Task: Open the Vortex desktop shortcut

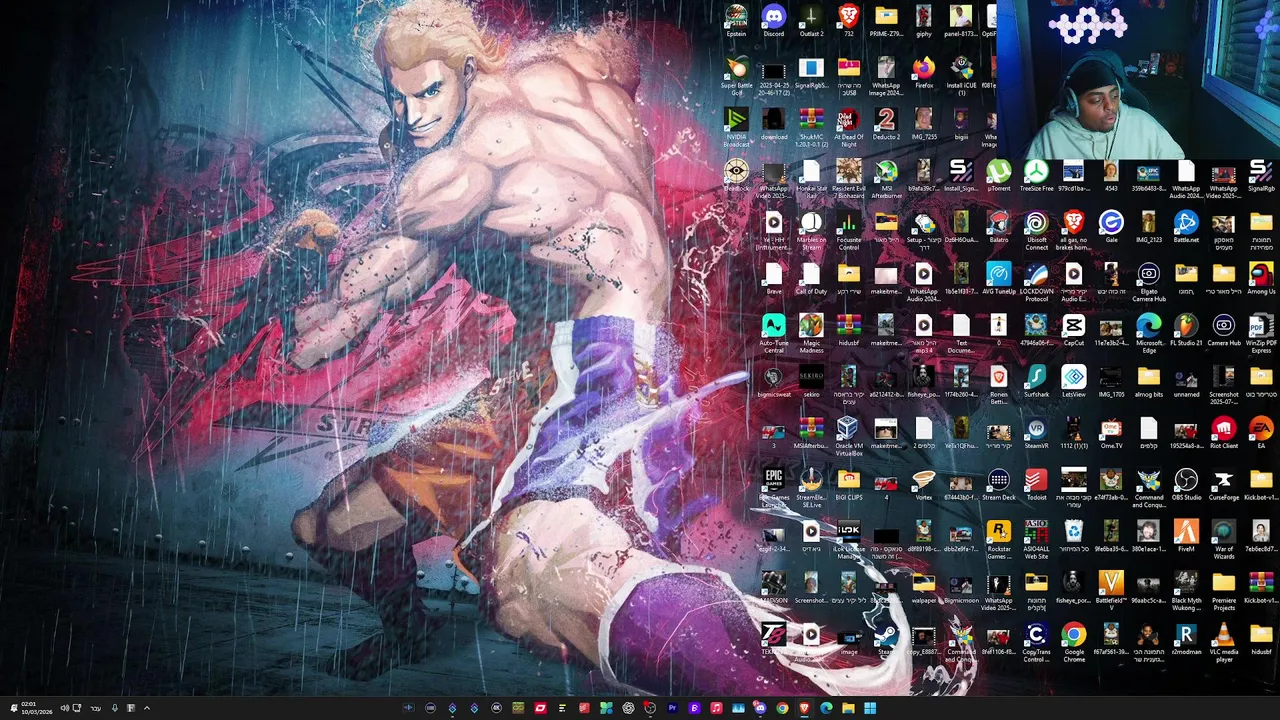Action: pyautogui.click(x=924, y=485)
